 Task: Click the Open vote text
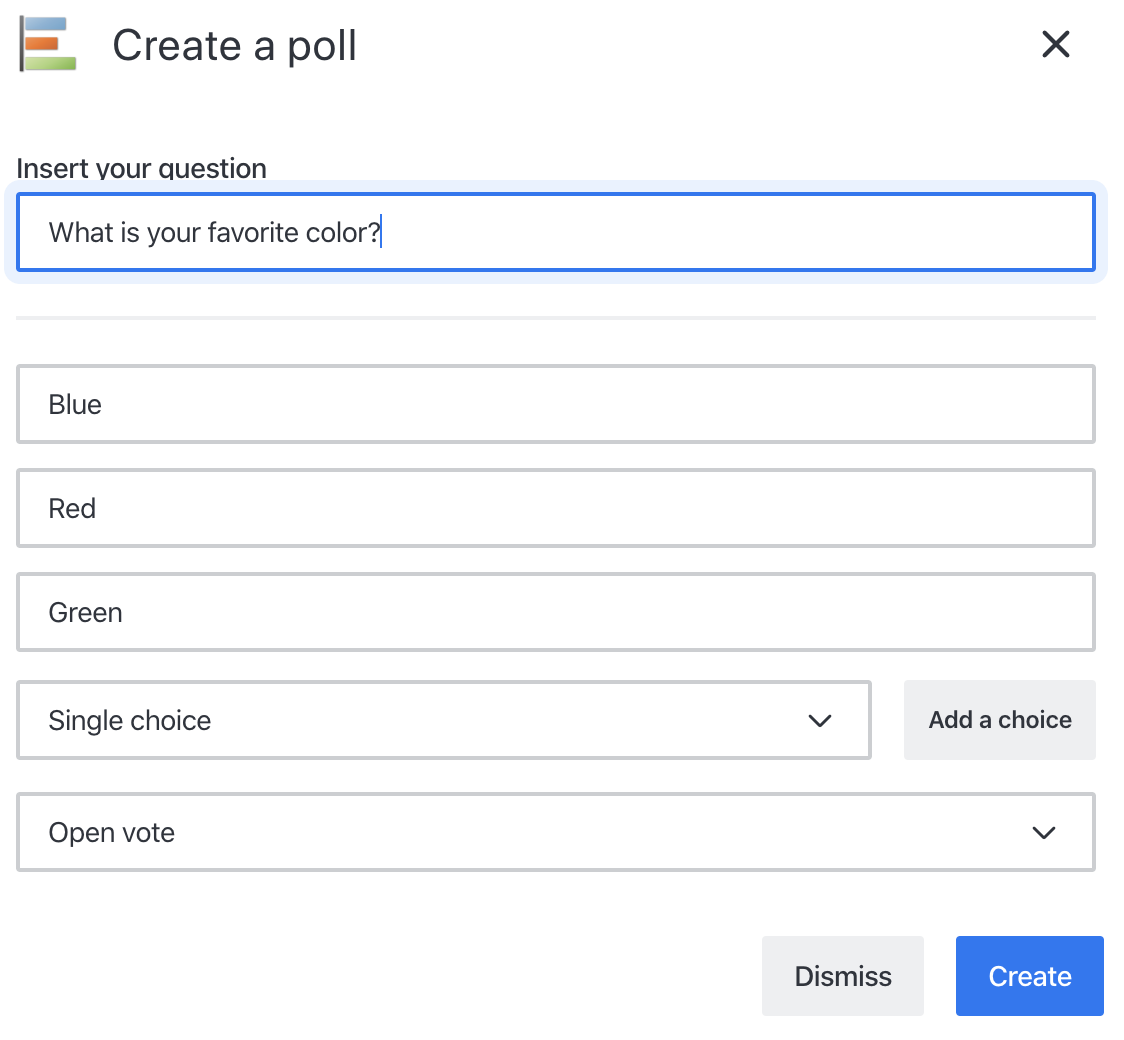click(111, 832)
